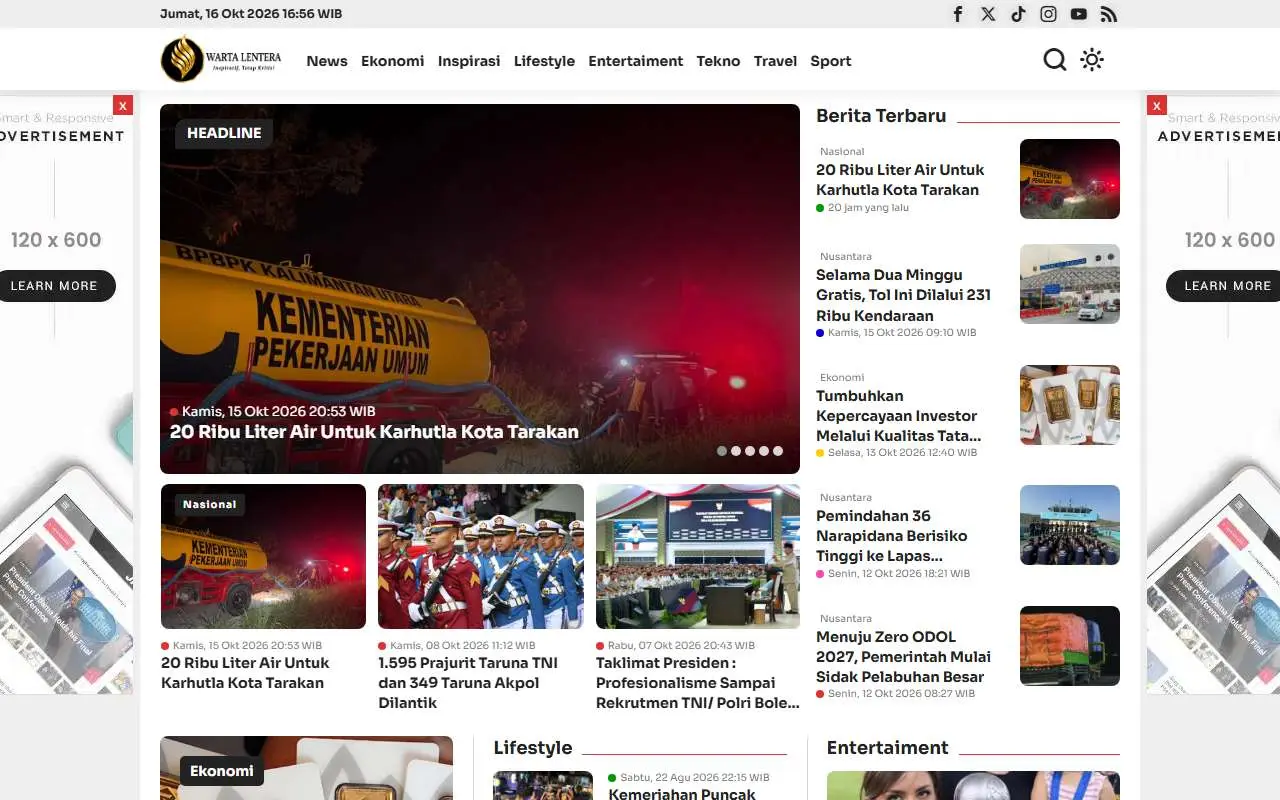This screenshot has height=800, width=1280.
Task: Open Berita Terbaru Karhutla Tarakan article
Action: point(900,180)
